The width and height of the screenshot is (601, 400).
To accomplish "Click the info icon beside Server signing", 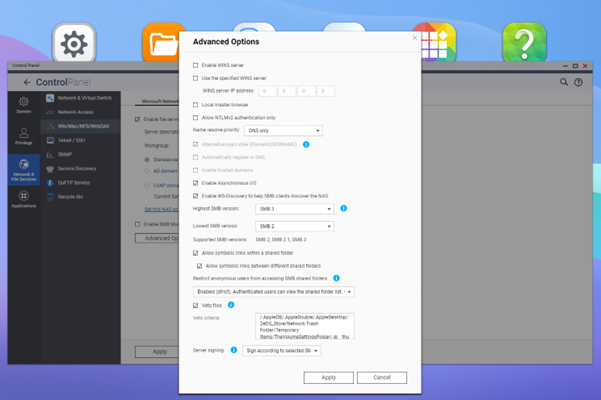I will 234,350.
